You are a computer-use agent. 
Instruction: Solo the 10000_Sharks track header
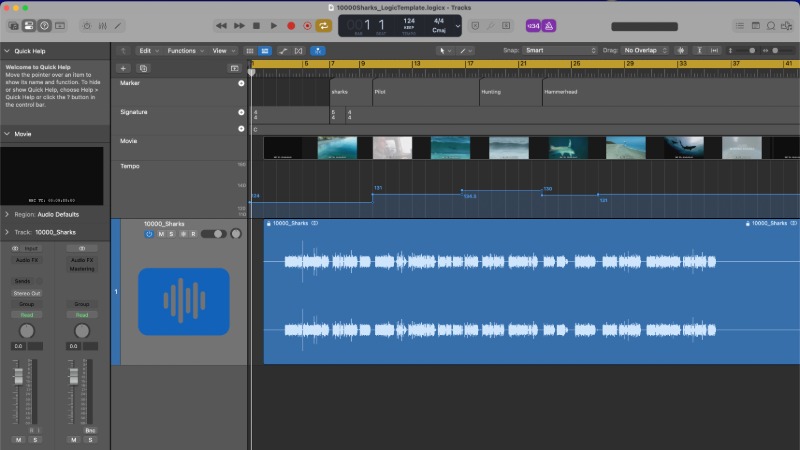pyautogui.click(x=171, y=234)
